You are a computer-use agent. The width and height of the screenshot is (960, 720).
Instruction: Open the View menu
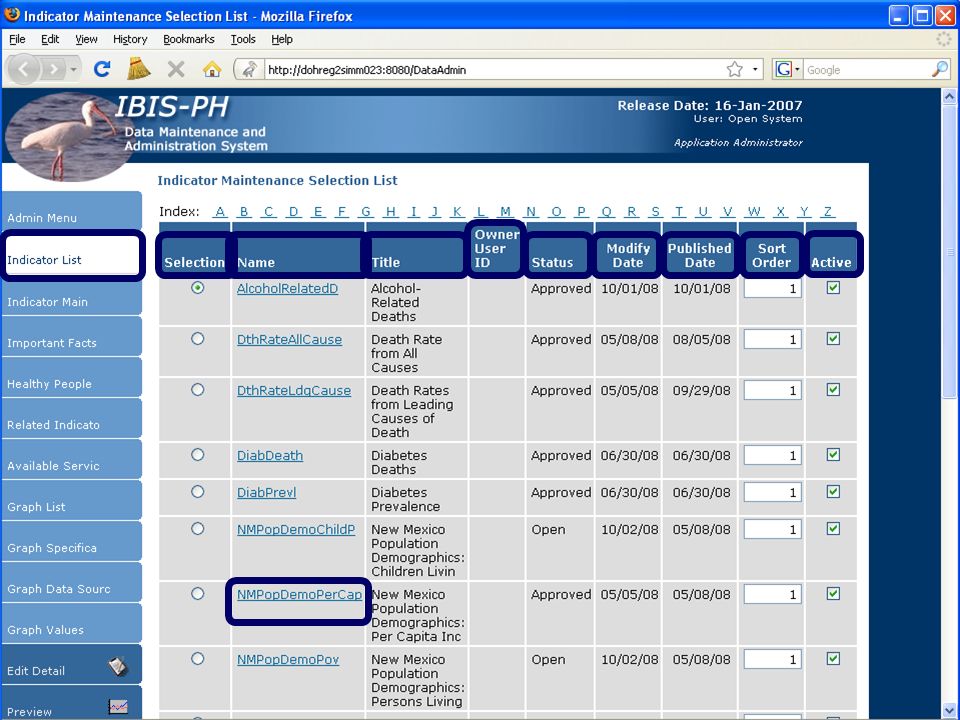[86, 39]
